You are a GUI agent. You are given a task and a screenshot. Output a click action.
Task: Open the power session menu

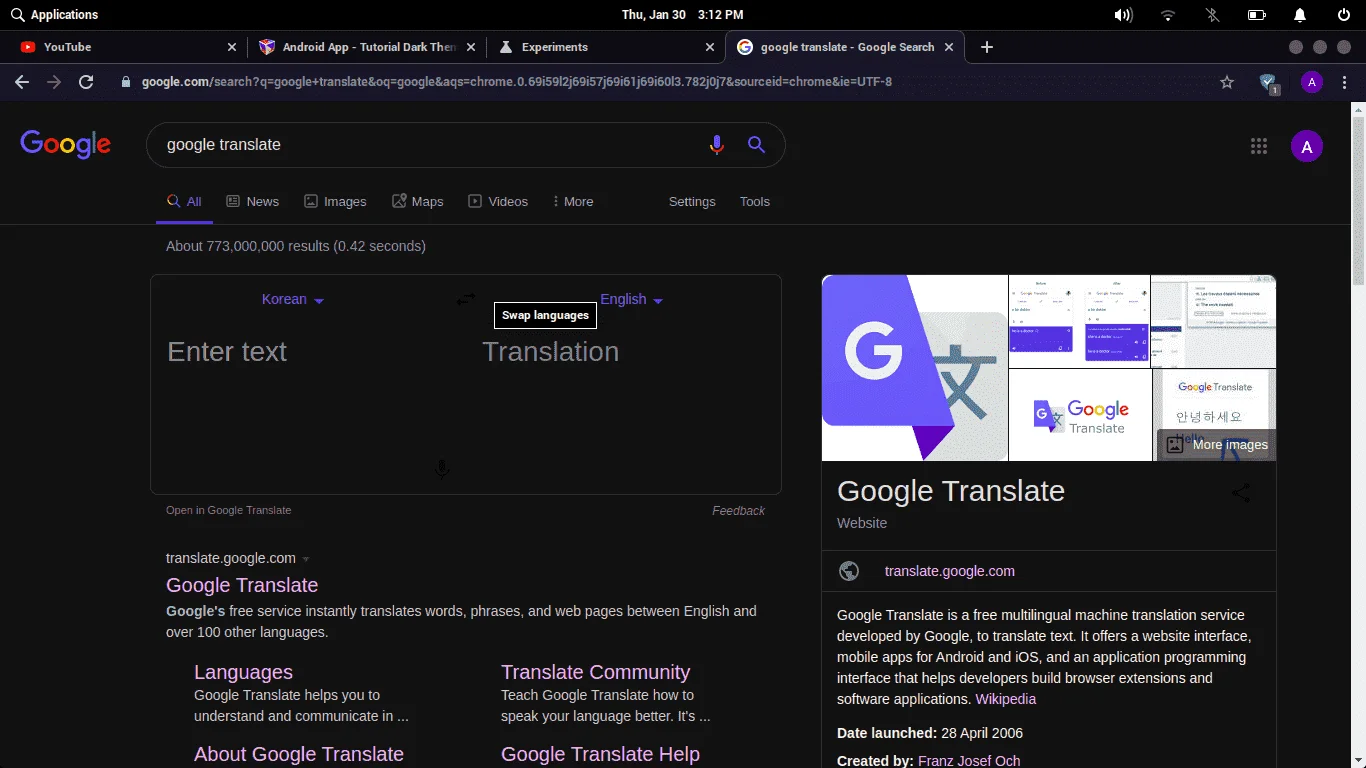1344,15
